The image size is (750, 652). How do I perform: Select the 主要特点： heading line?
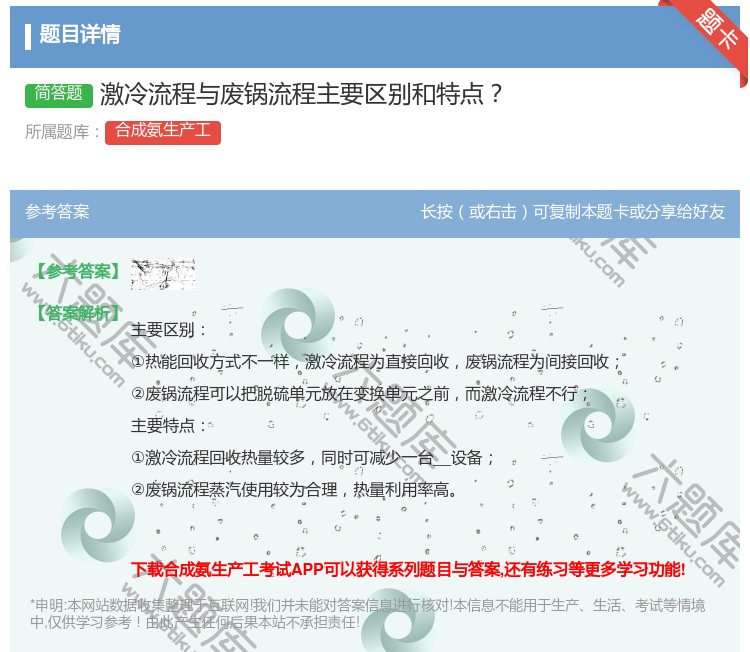coord(168,426)
